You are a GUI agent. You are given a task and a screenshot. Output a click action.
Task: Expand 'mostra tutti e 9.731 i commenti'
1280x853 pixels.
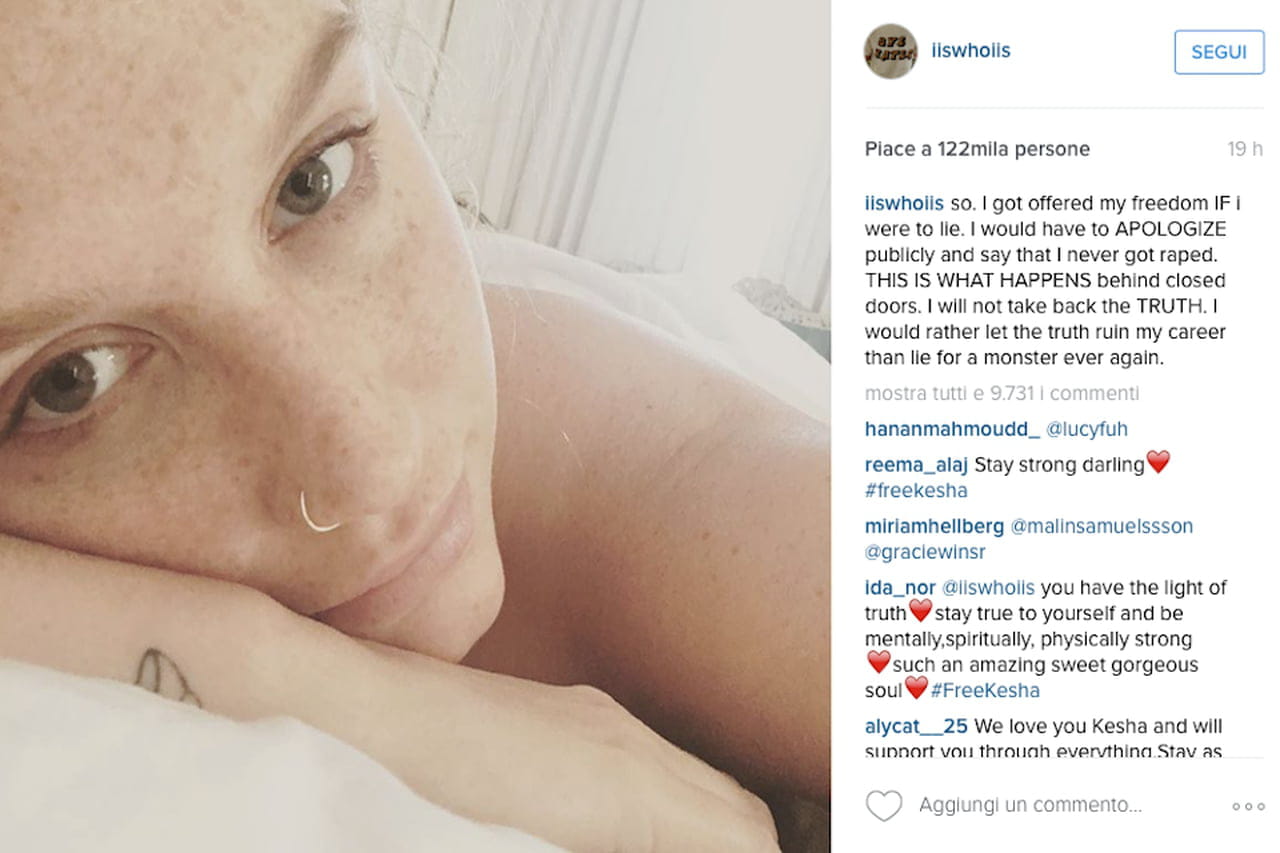click(1001, 393)
